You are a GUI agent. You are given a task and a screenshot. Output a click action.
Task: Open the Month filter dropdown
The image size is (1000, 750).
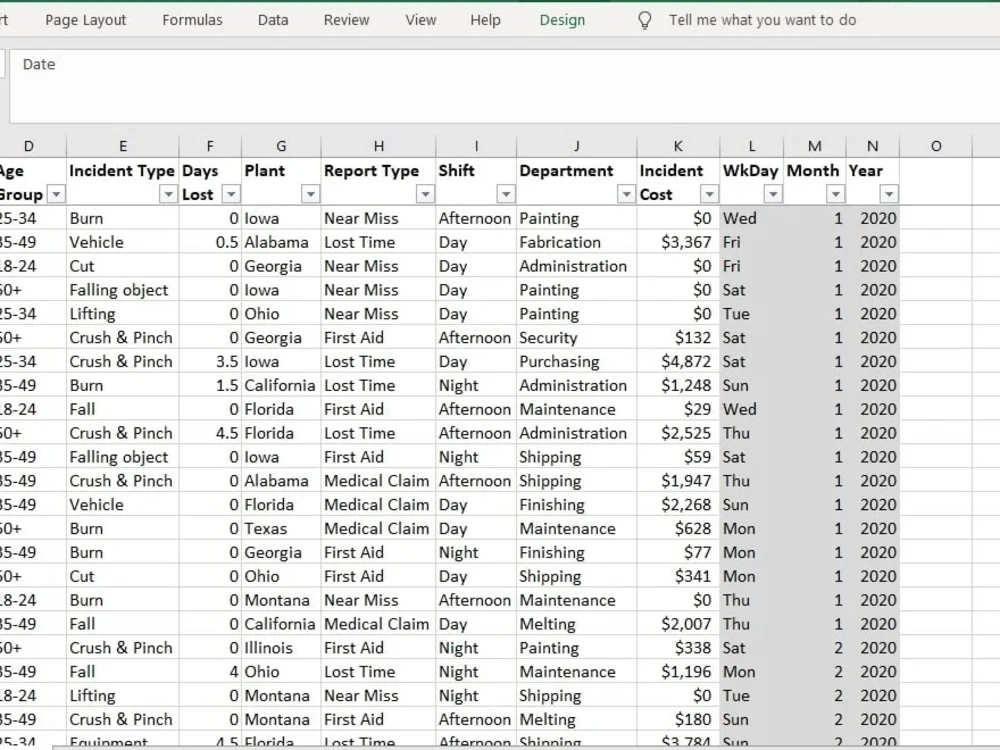[x=835, y=194]
